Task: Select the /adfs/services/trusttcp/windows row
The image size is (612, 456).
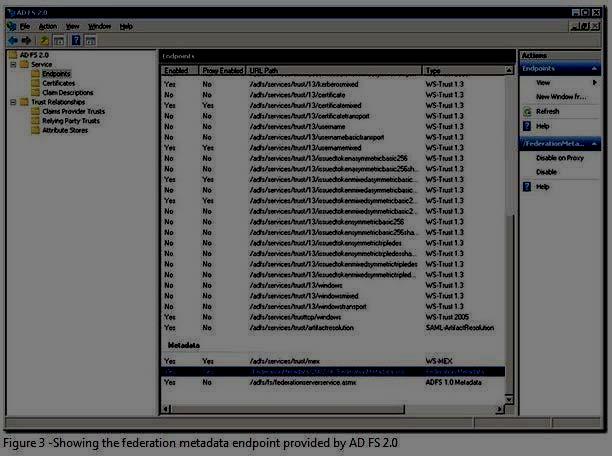Action: click(333, 317)
